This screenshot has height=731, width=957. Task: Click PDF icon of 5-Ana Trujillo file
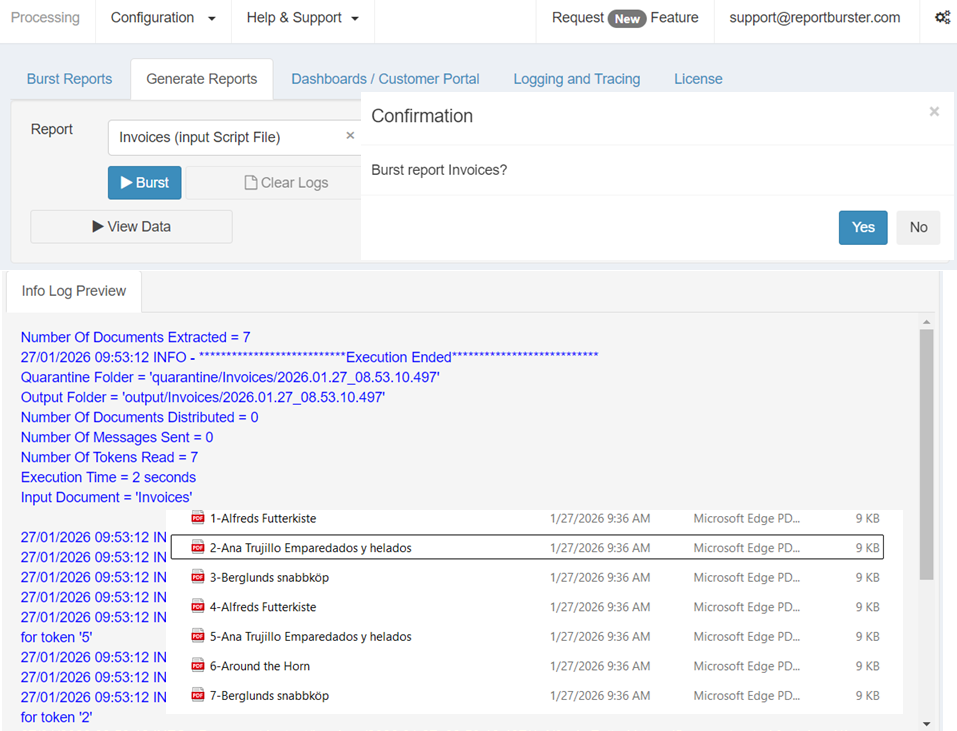coord(198,636)
